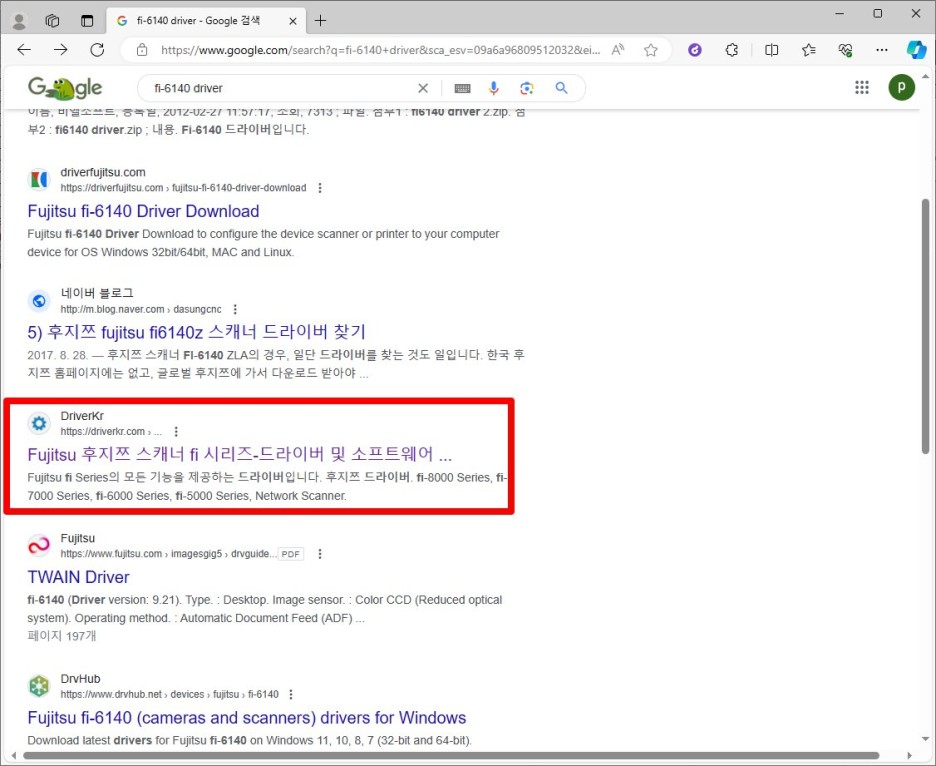
Task: Open the Copilot sidebar
Action: coord(916,50)
